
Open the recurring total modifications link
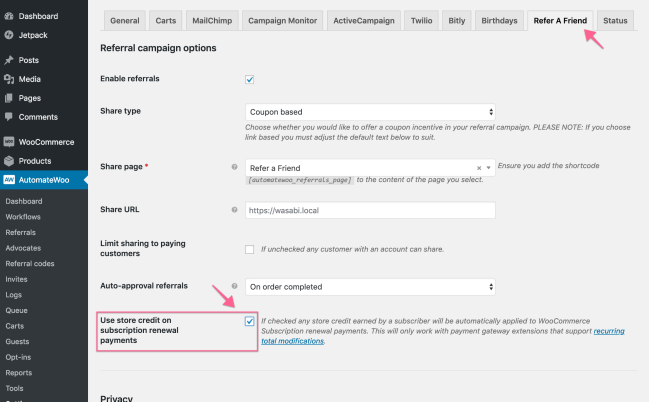[x=609, y=331]
